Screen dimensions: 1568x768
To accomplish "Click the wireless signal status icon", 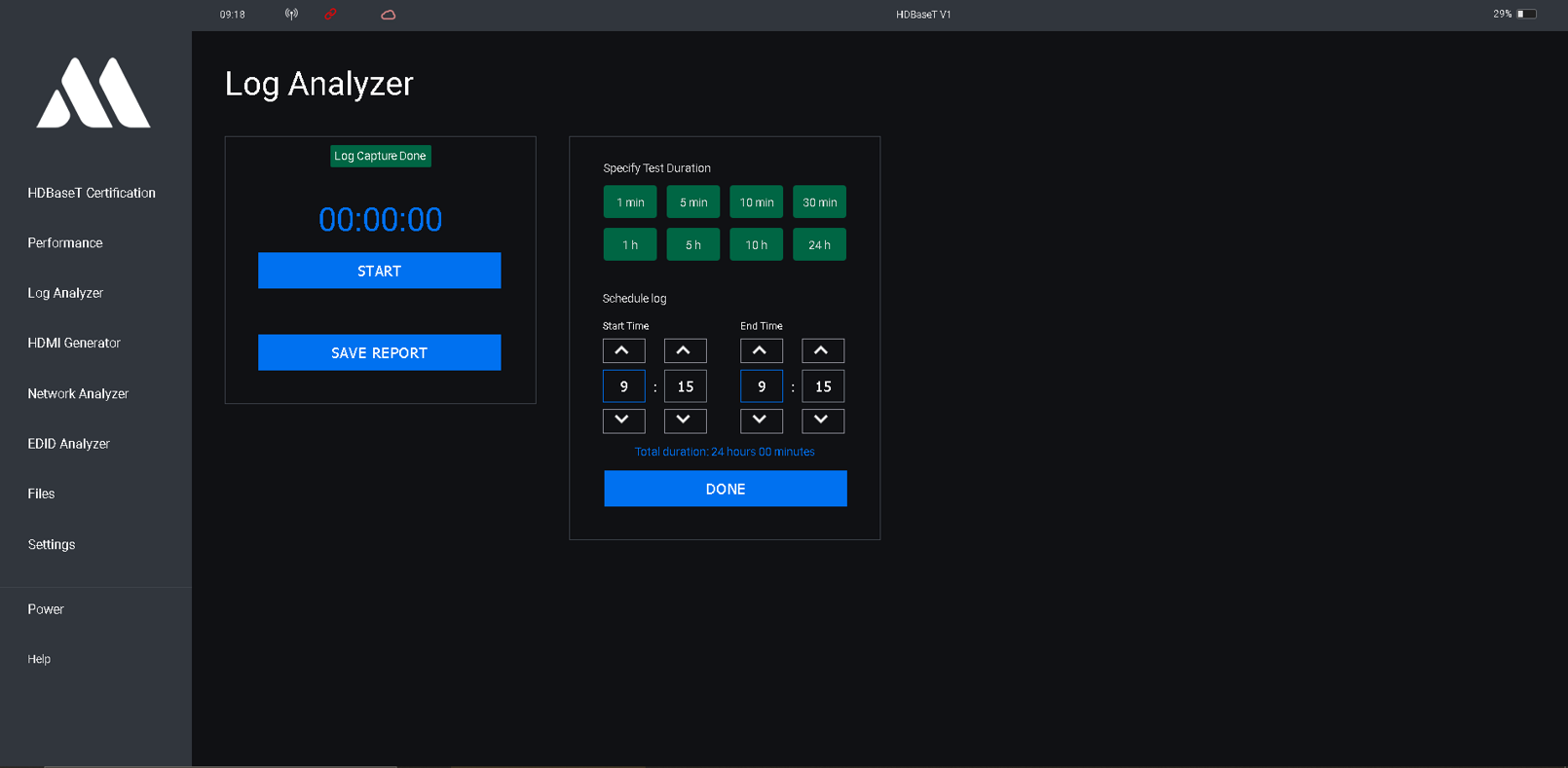I will tap(291, 15).
